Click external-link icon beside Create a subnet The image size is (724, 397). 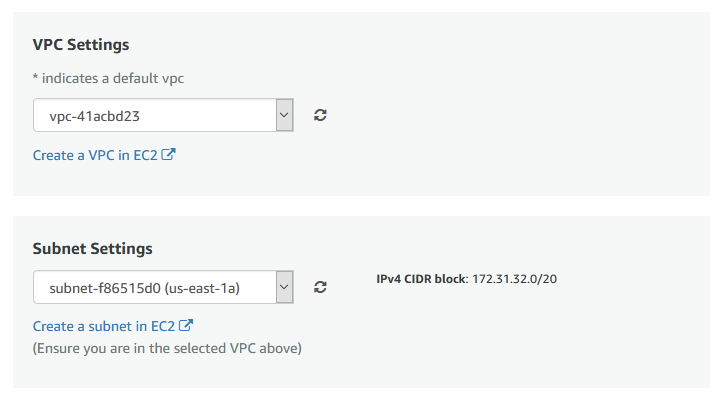click(186, 325)
